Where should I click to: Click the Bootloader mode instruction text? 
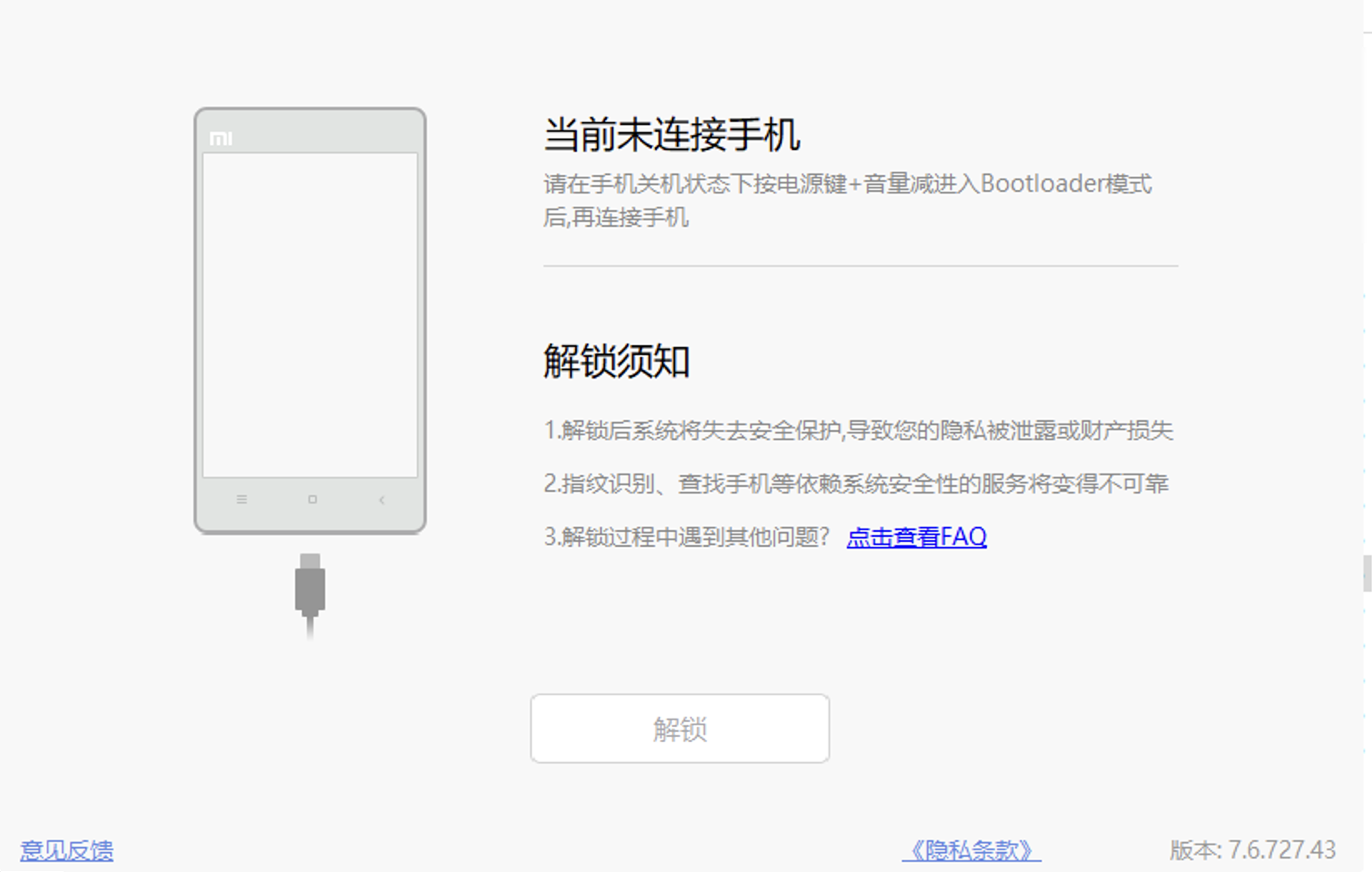pyautogui.click(x=848, y=200)
